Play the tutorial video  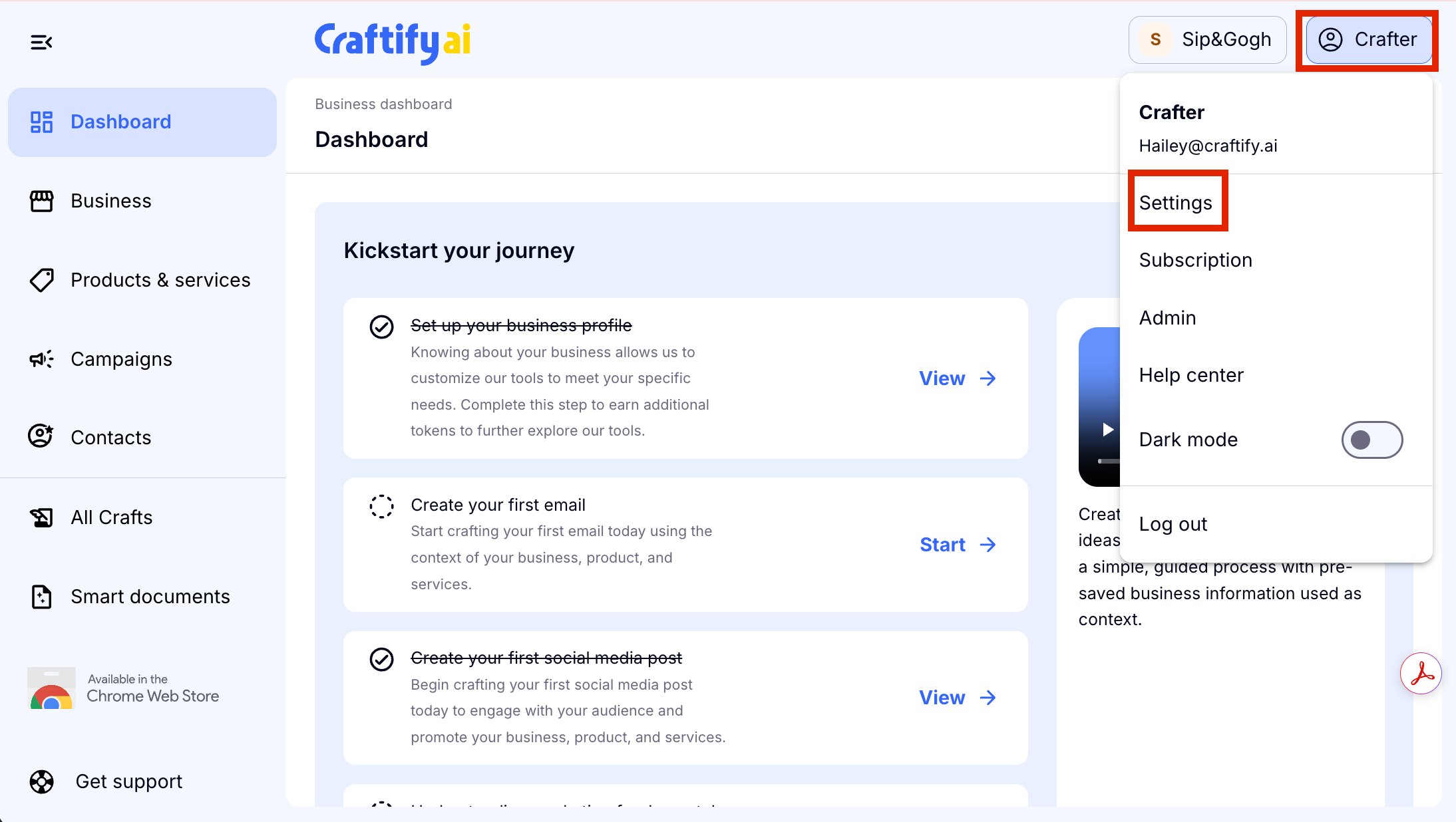[1107, 430]
